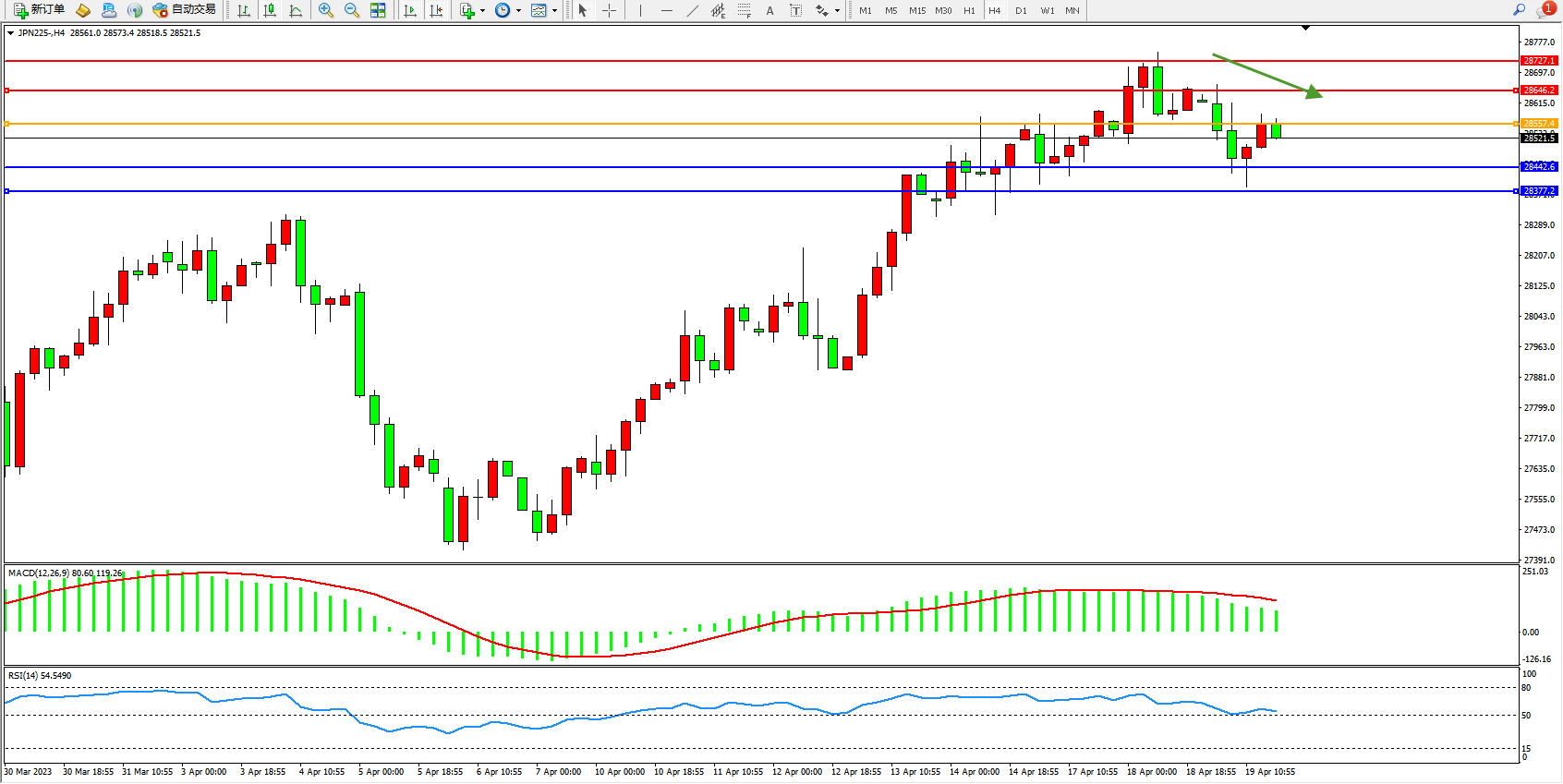Draw a horizontal line tool
This screenshot has height=784, width=1563.
tap(667, 10)
